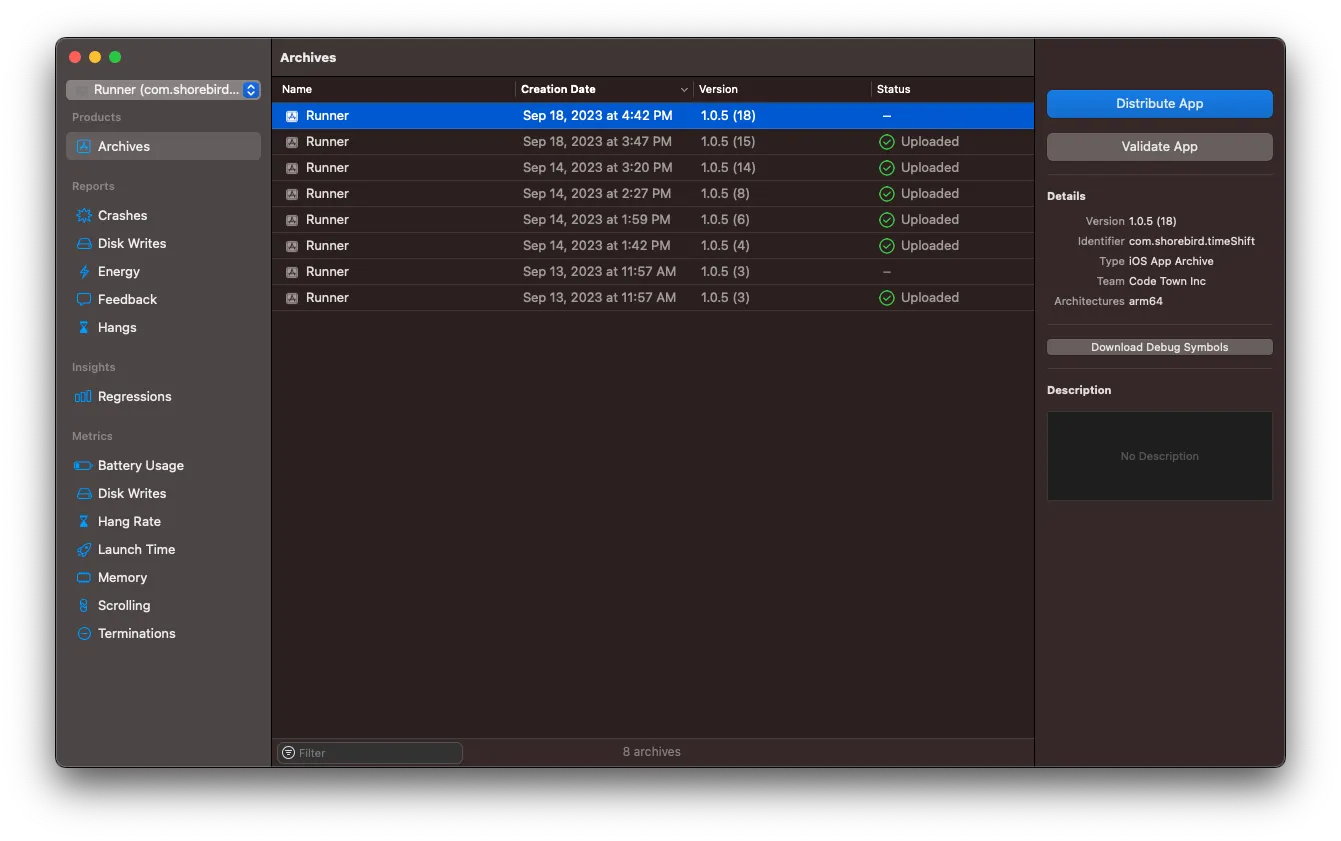Click the archive icon for version 1.0.5 (8)
Screen dimensions: 1341x841
(292, 194)
